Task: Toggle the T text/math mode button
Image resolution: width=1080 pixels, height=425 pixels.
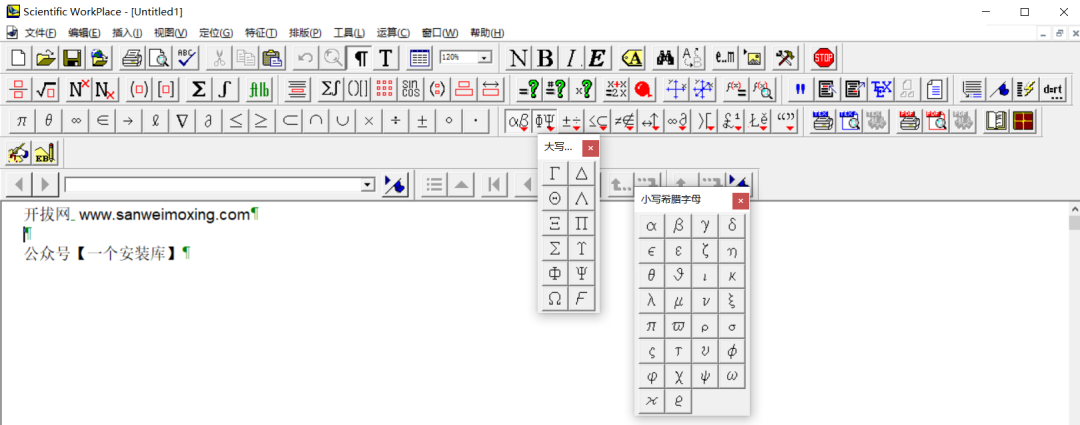Action: tap(386, 58)
